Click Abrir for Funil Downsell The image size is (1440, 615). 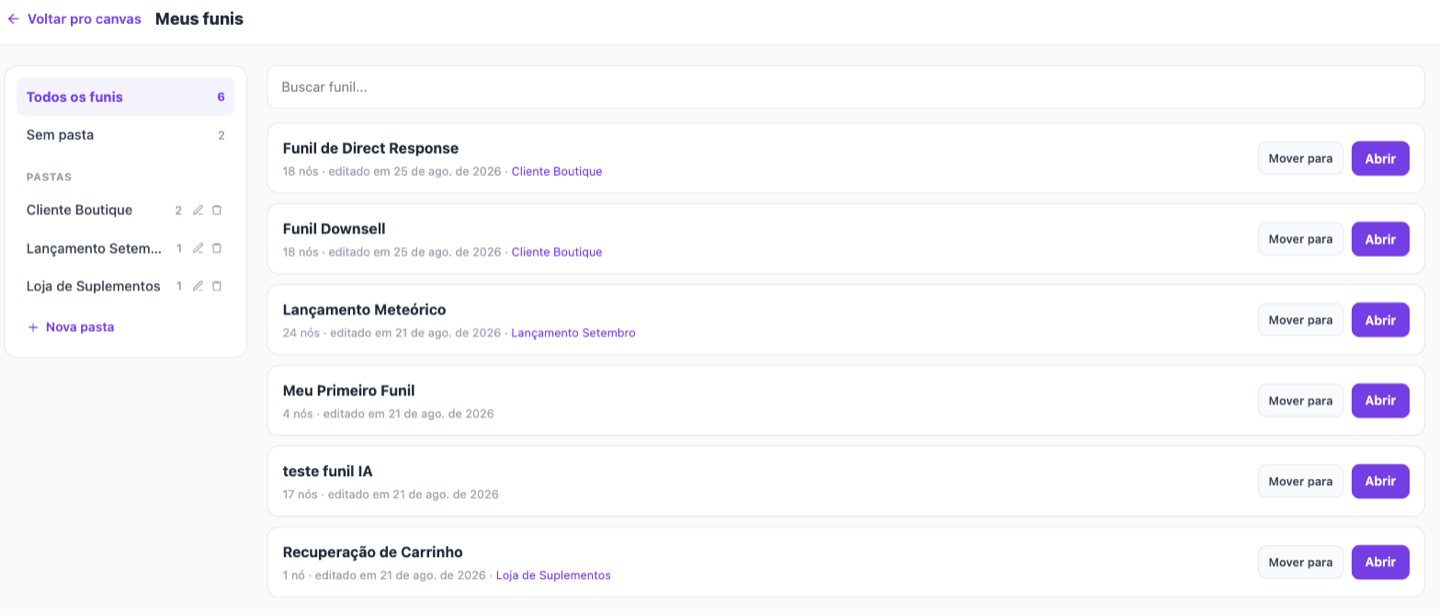1380,239
